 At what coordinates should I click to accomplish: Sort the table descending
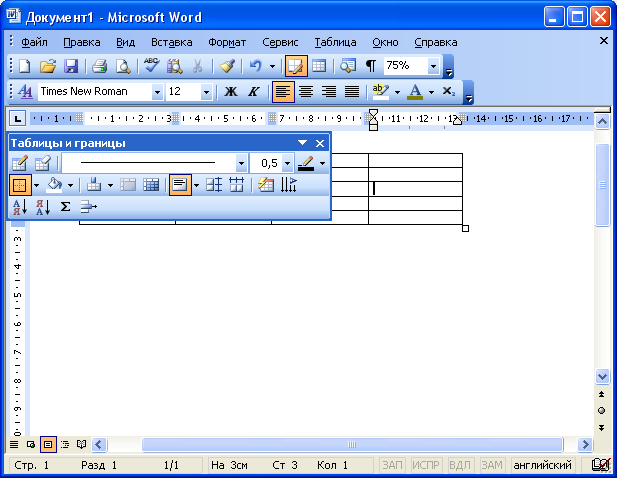coord(42,207)
